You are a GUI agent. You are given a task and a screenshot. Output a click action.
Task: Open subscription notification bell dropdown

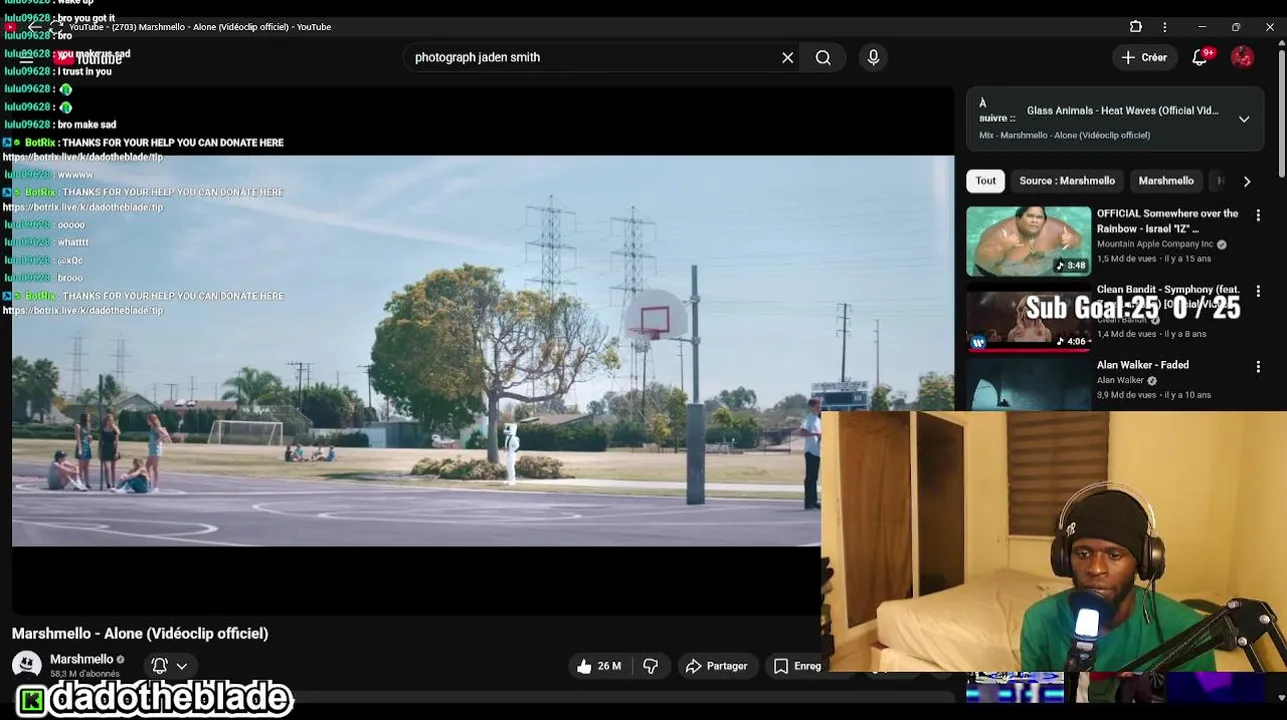pyautogui.click(x=169, y=666)
